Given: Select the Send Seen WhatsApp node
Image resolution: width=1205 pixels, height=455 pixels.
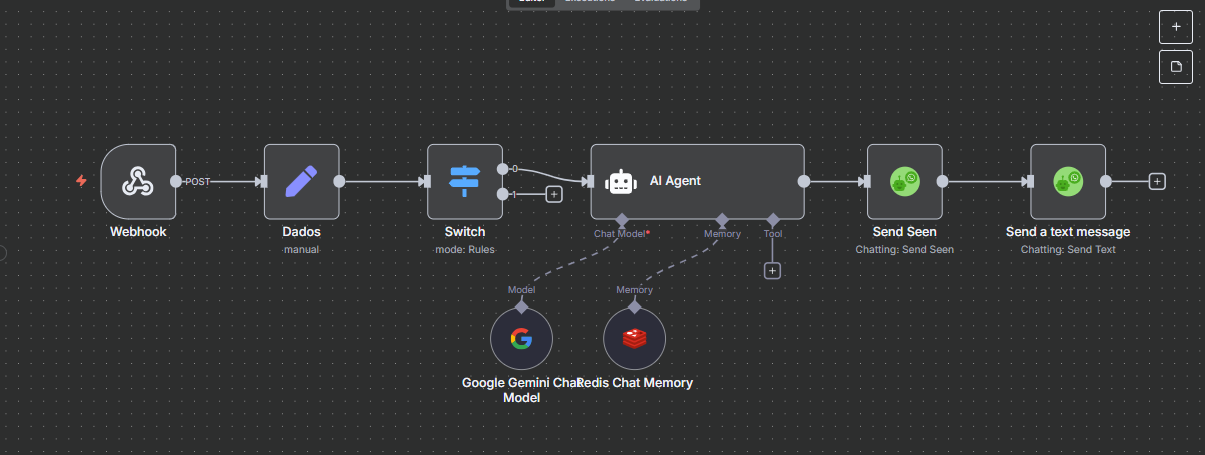Looking at the screenshot, I should (904, 181).
